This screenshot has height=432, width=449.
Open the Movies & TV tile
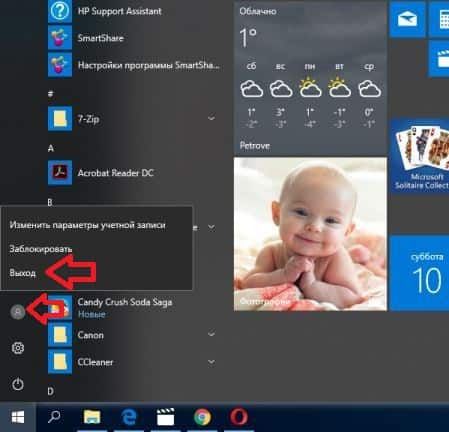point(439,58)
